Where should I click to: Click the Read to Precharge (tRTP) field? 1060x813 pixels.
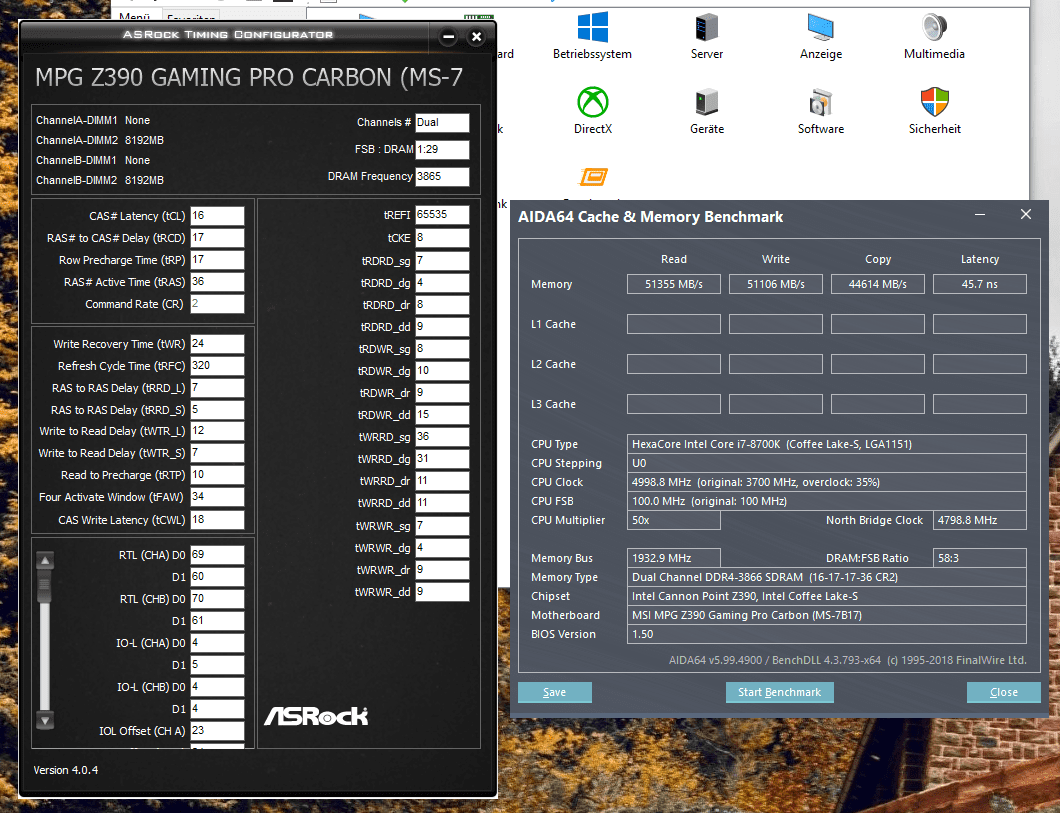point(217,475)
